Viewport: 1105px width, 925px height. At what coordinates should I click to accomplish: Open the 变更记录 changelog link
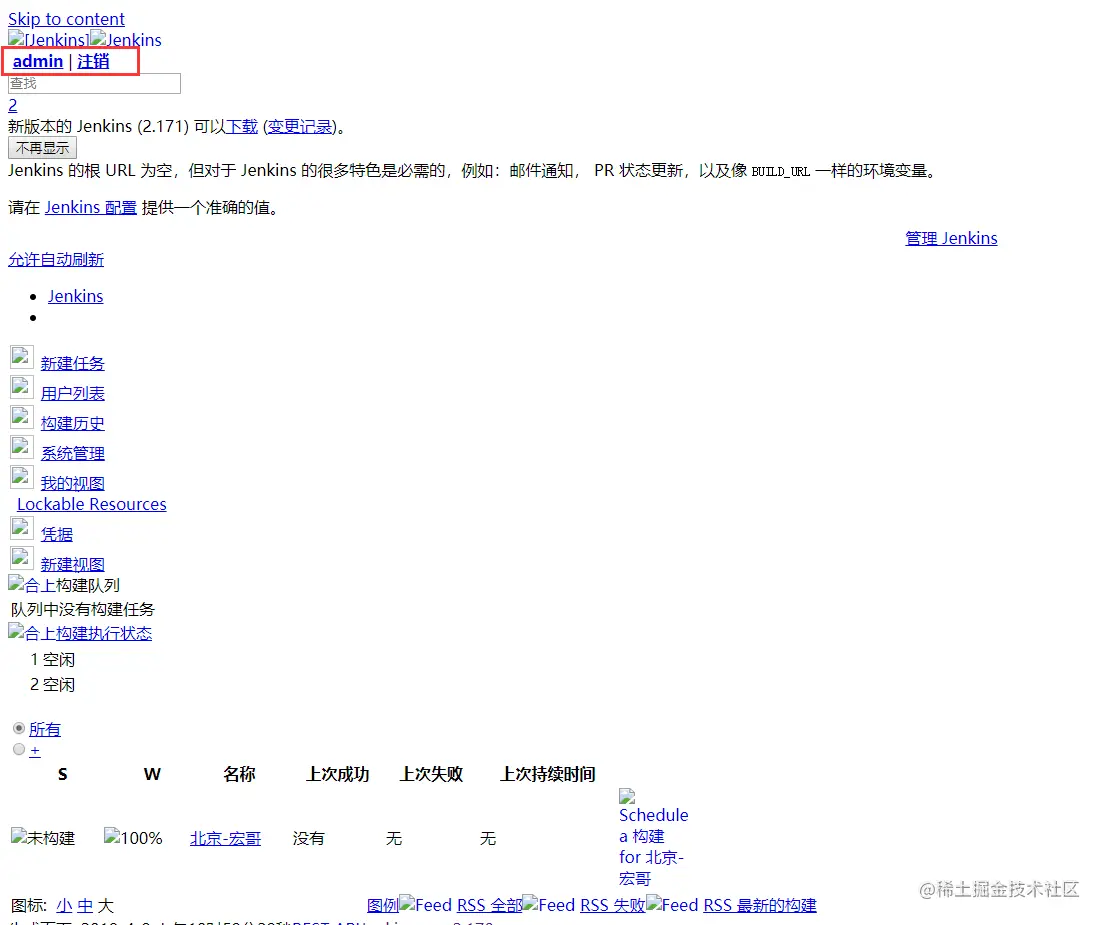point(300,127)
